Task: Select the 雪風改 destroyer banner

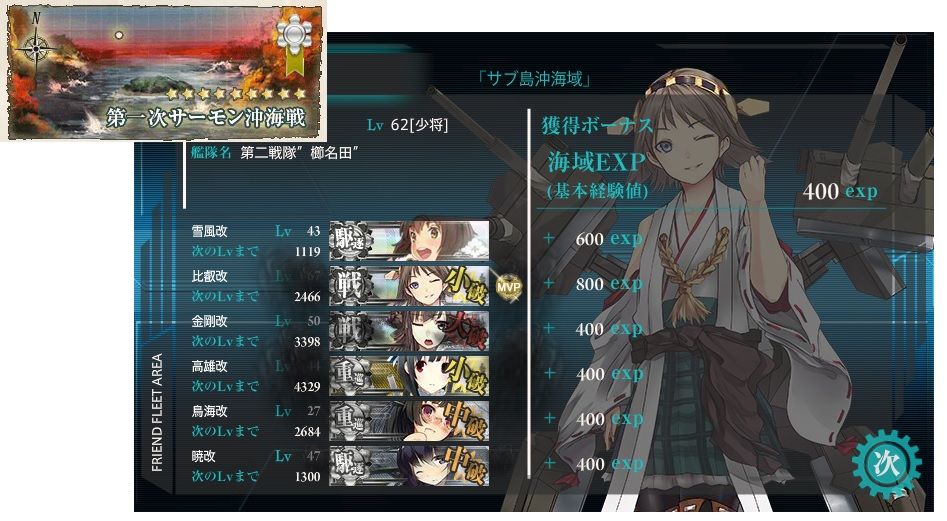Action: pyautogui.click(x=409, y=240)
